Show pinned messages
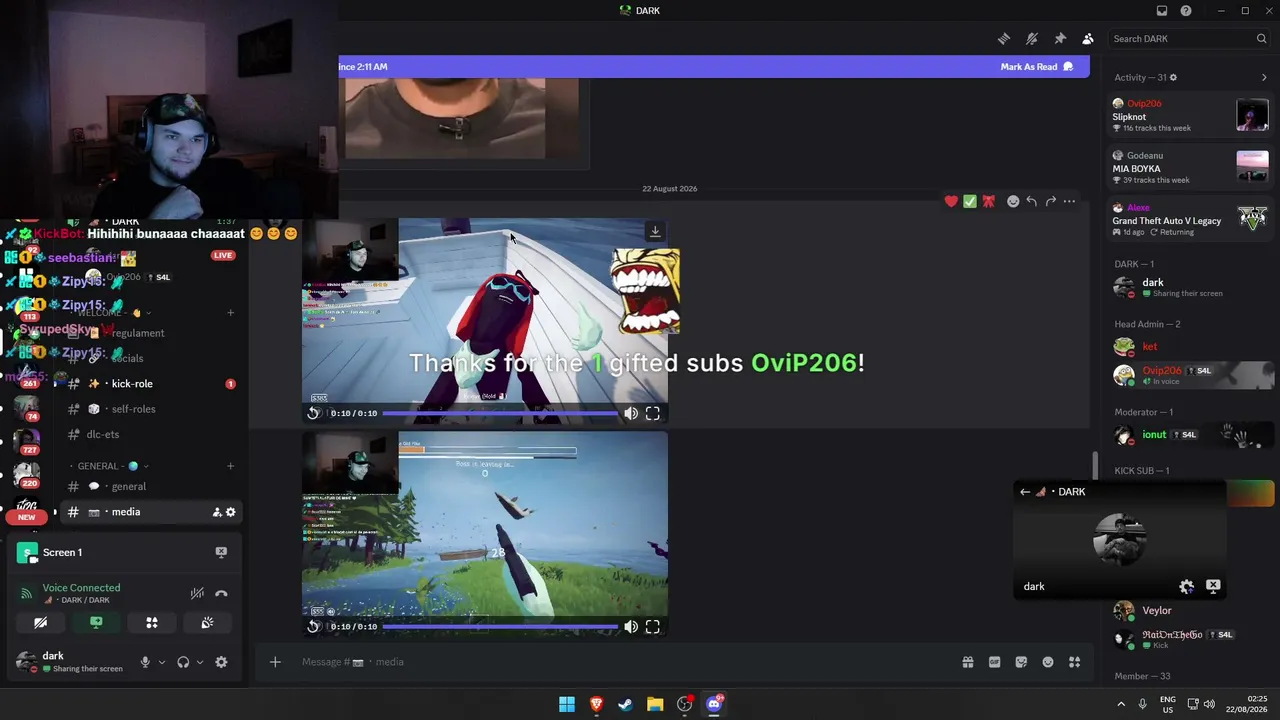 pos(1060,39)
